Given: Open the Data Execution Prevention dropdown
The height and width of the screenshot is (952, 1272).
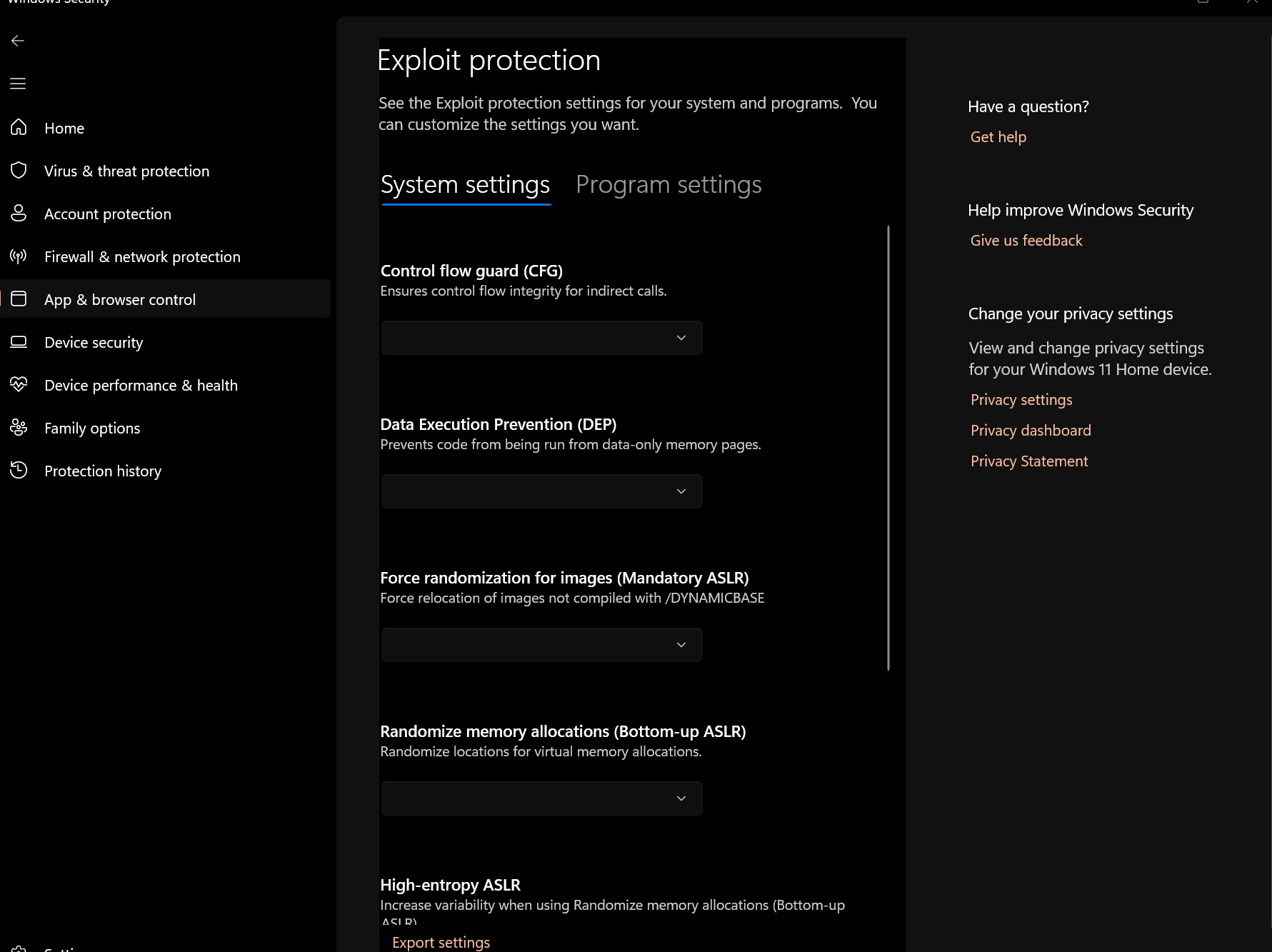Looking at the screenshot, I should pos(541,491).
